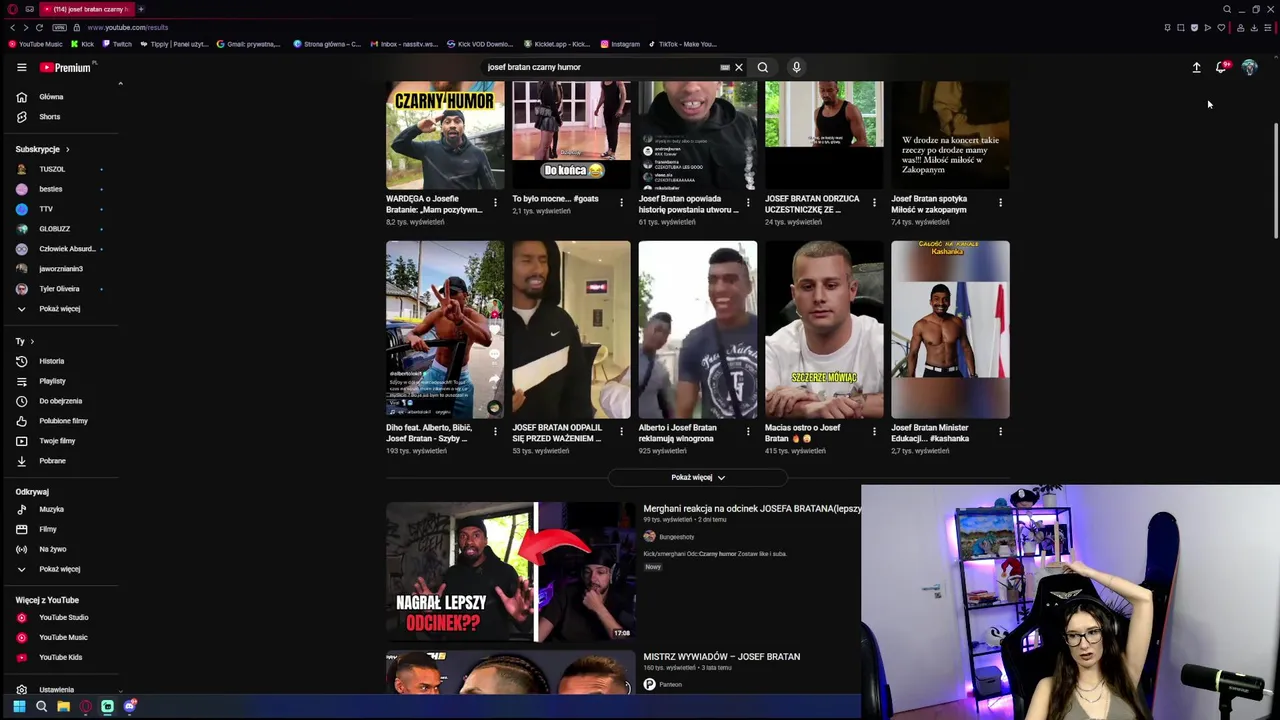Screen dimensions: 1280x720
Task: Open options for To było mocne short
Action: (621, 203)
